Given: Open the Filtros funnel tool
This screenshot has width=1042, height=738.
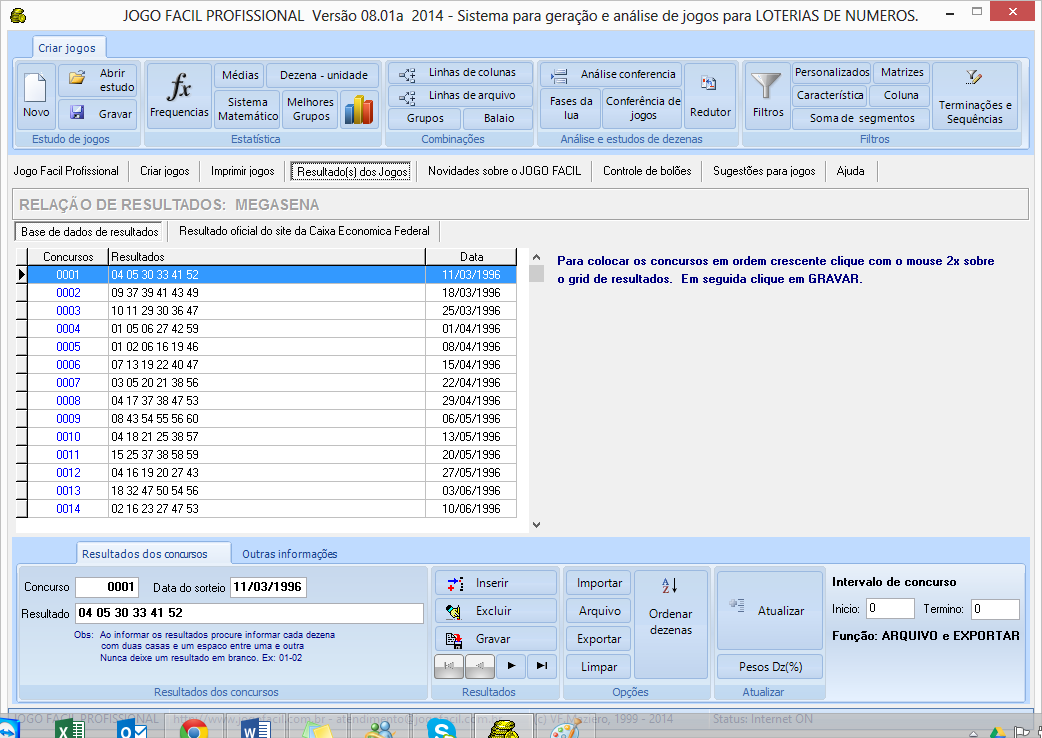Looking at the screenshot, I should [768, 96].
